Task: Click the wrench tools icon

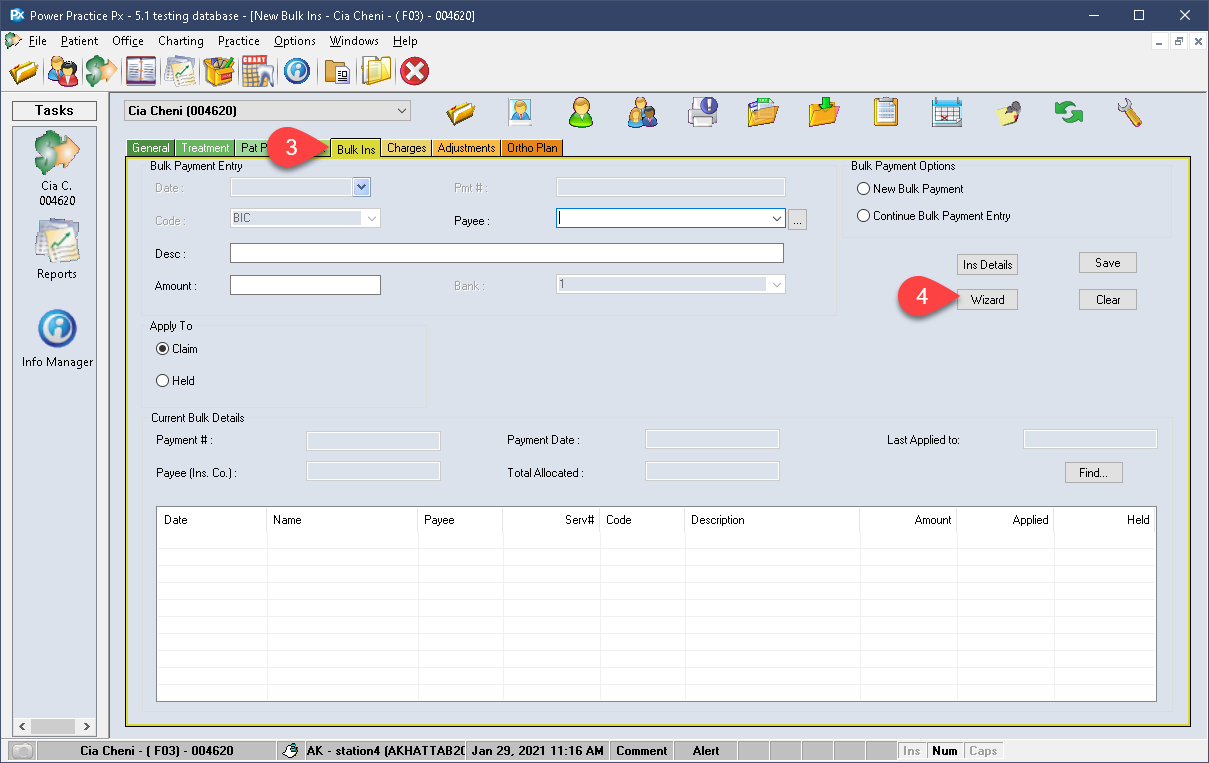Action: click(x=1129, y=112)
